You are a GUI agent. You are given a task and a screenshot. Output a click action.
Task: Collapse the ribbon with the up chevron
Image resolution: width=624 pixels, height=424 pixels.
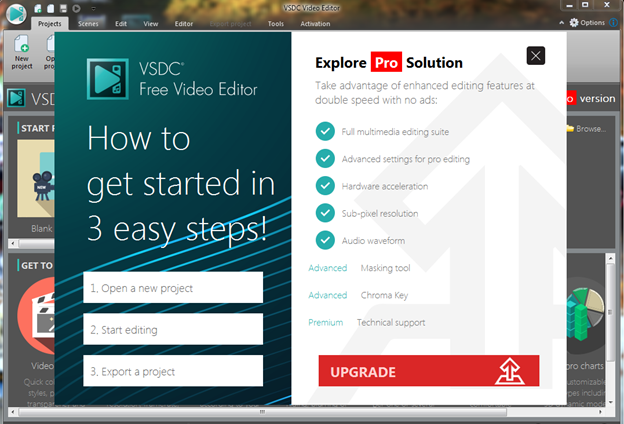pos(562,23)
